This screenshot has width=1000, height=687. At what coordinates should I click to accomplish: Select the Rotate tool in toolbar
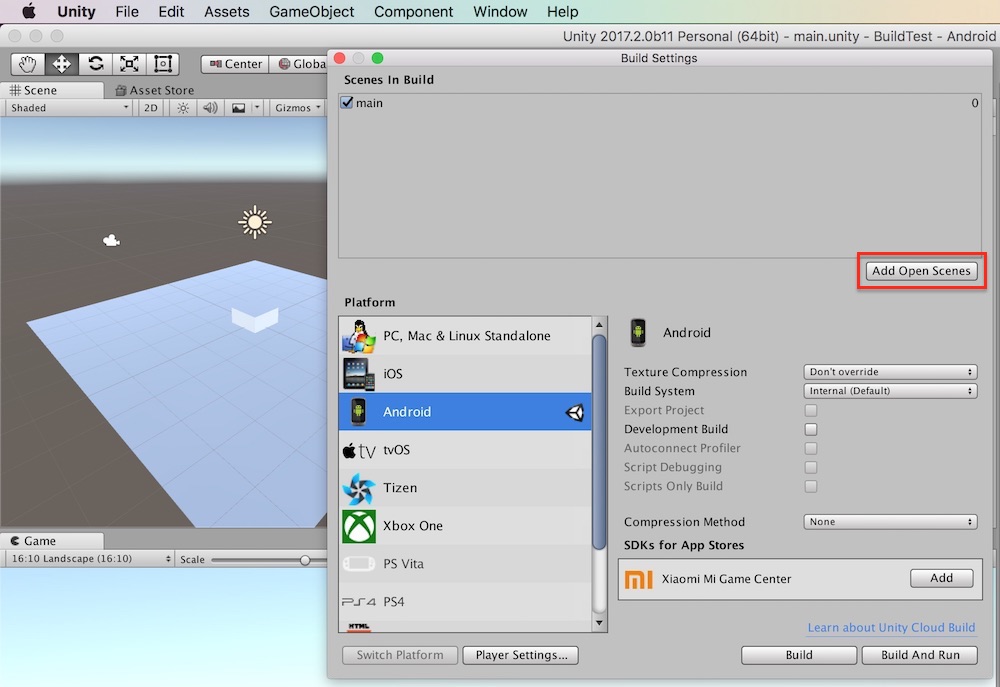[x=96, y=64]
